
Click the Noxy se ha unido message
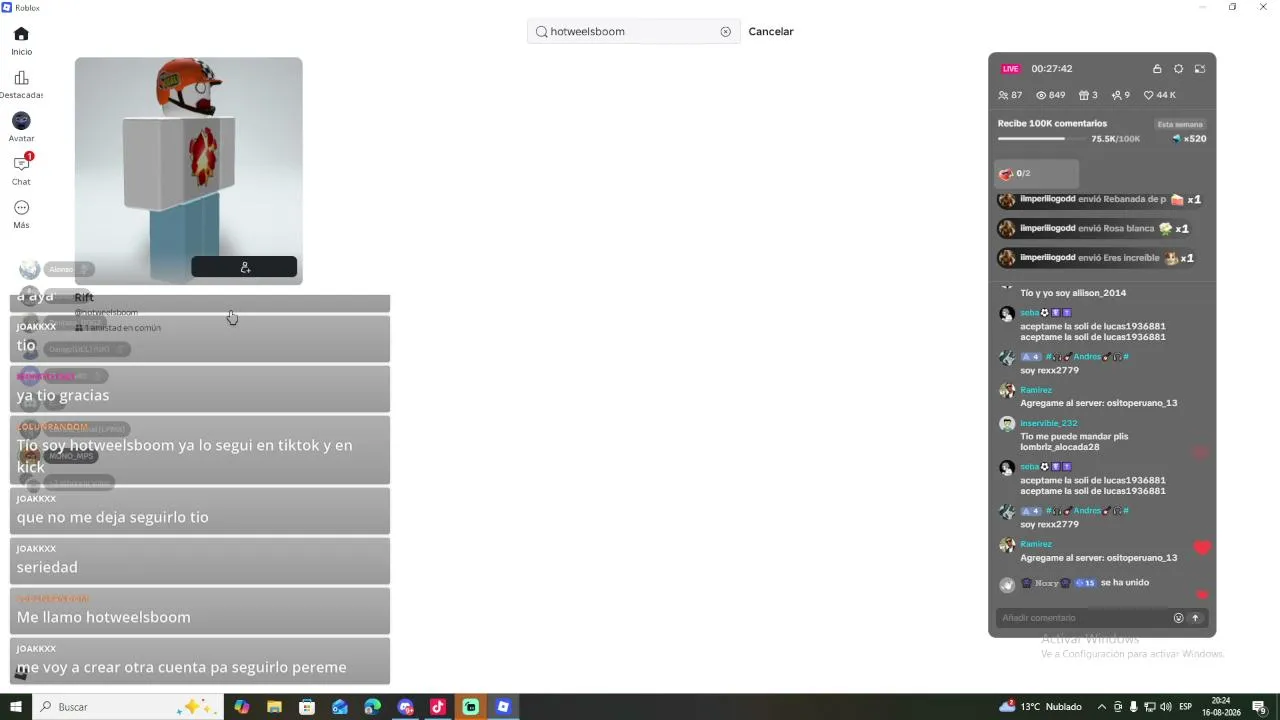1075,583
